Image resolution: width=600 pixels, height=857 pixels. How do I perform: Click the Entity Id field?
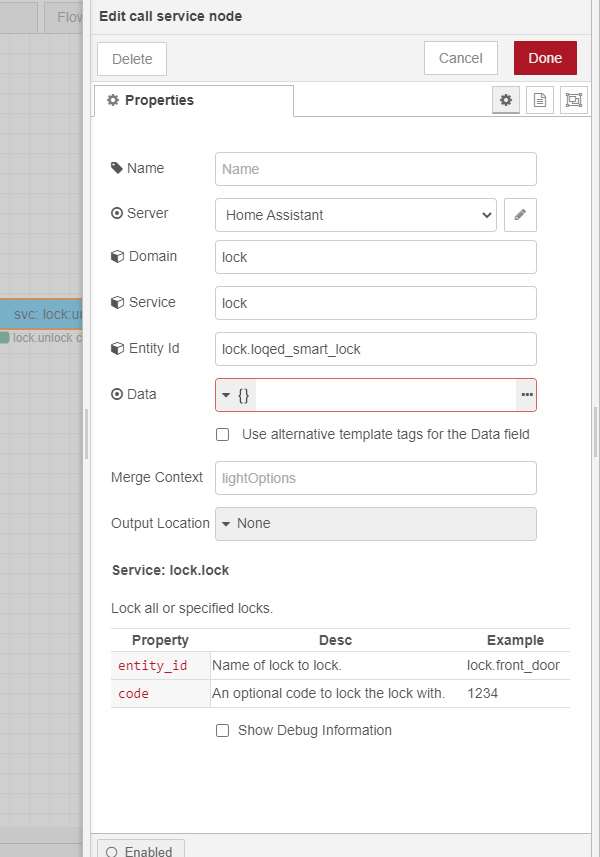tap(375, 349)
